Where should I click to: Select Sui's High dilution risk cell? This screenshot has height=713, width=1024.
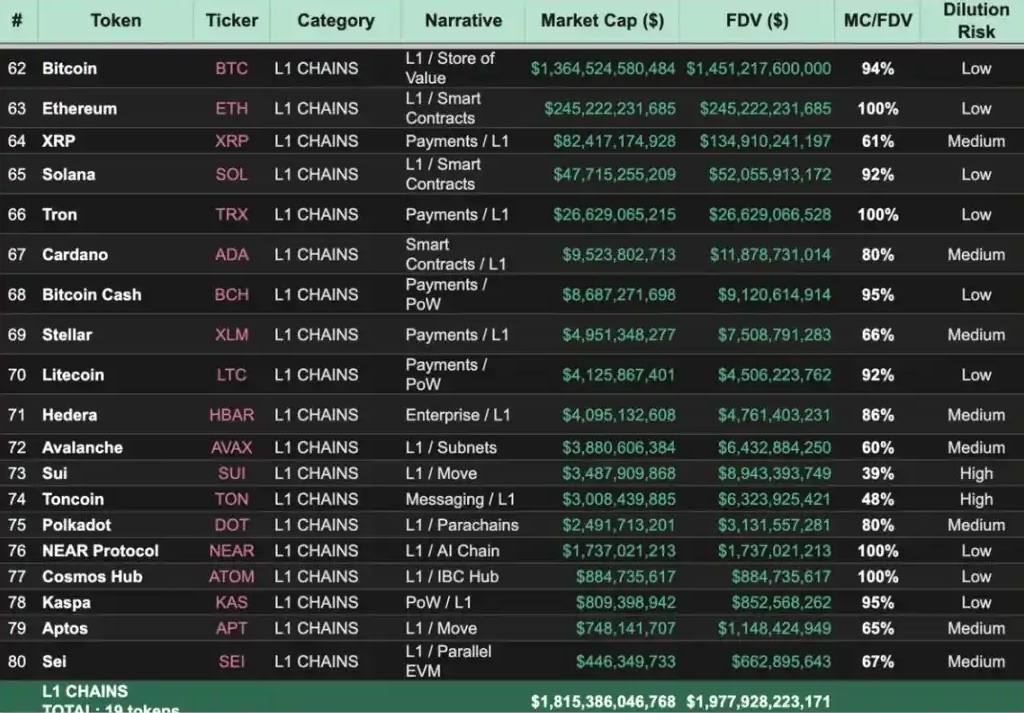click(x=976, y=473)
